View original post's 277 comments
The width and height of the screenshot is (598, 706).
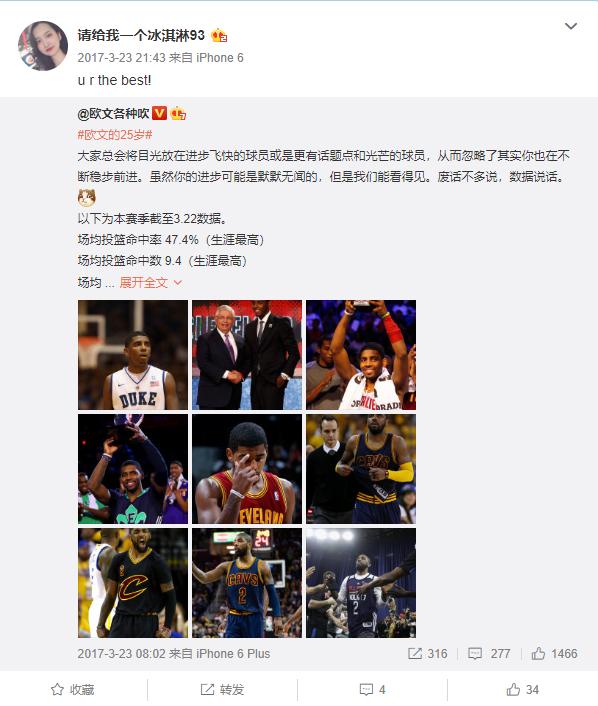(489, 653)
